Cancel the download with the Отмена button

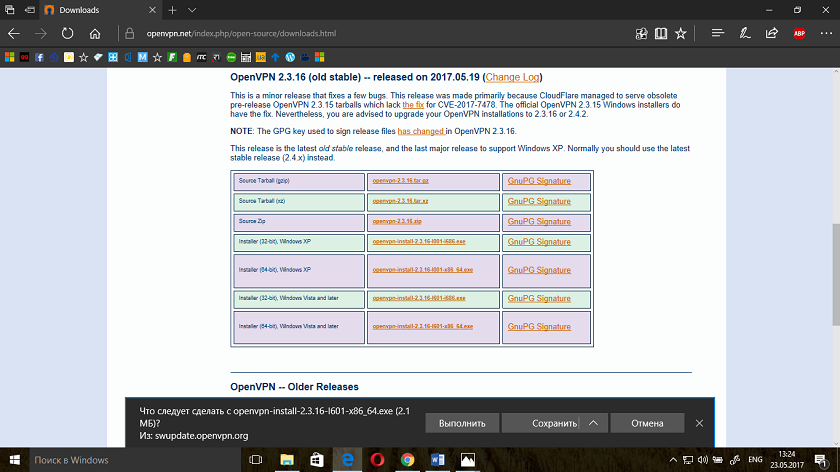pos(647,423)
